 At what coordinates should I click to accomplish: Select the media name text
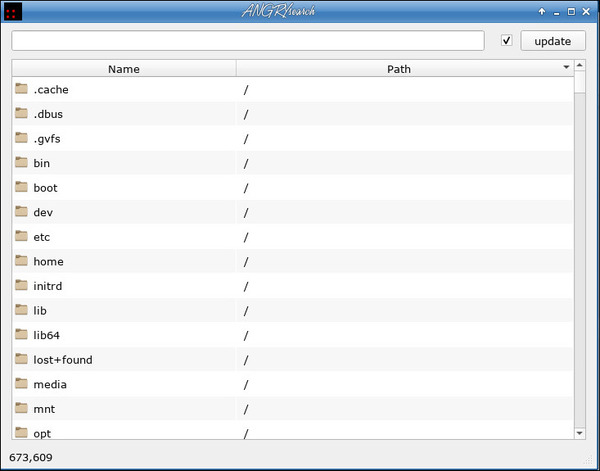point(50,384)
